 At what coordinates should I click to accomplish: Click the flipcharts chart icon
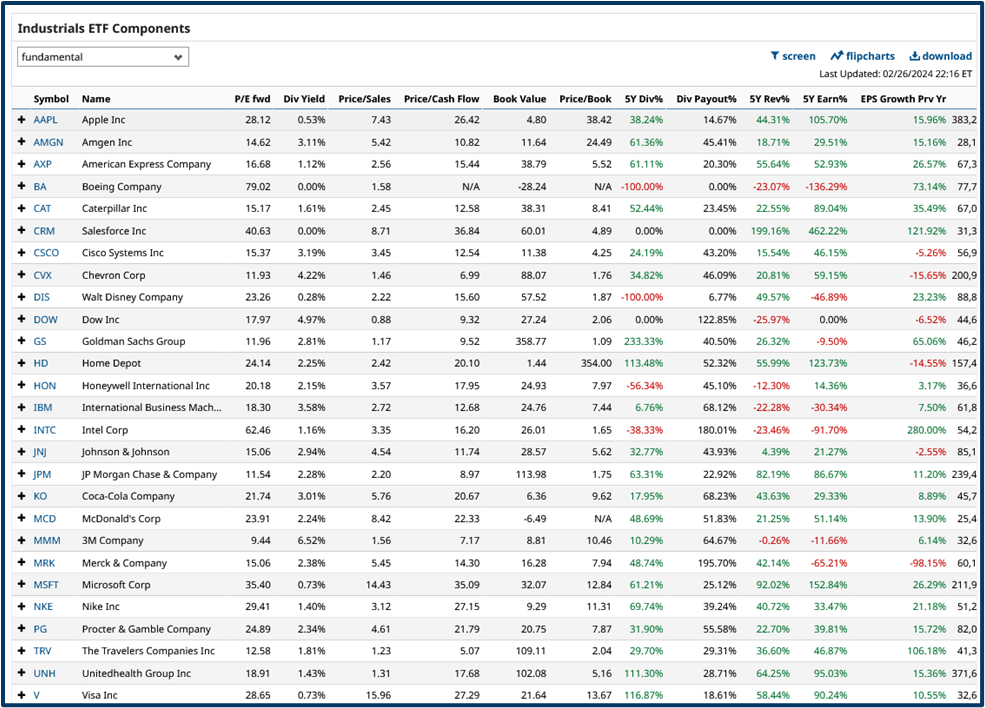click(x=837, y=56)
